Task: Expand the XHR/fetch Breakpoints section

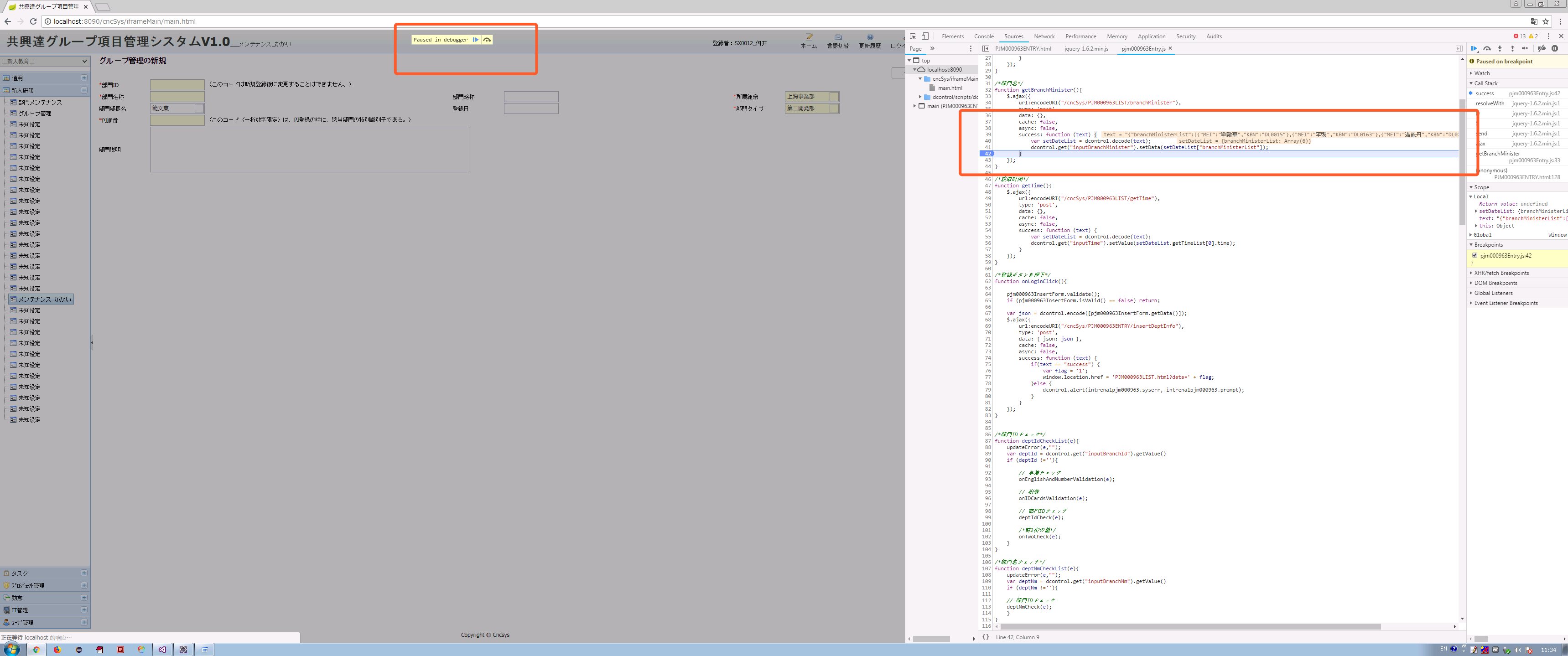Action: tap(1501, 273)
